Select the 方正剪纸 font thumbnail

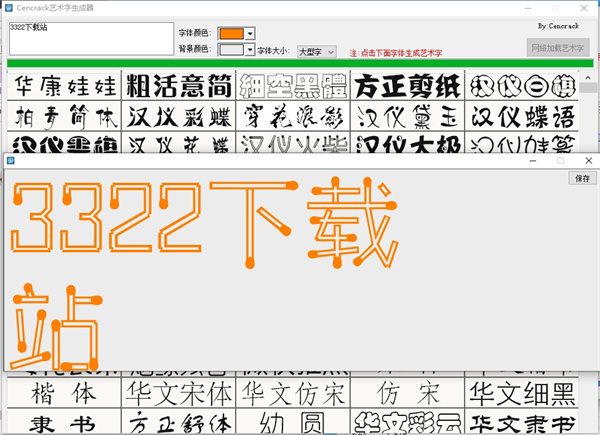tap(408, 85)
